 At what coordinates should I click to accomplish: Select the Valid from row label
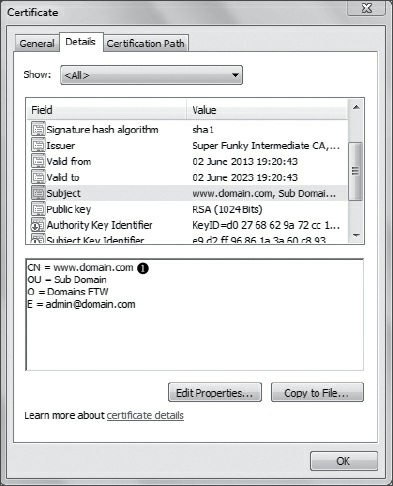pyautogui.click(x=69, y=162)
